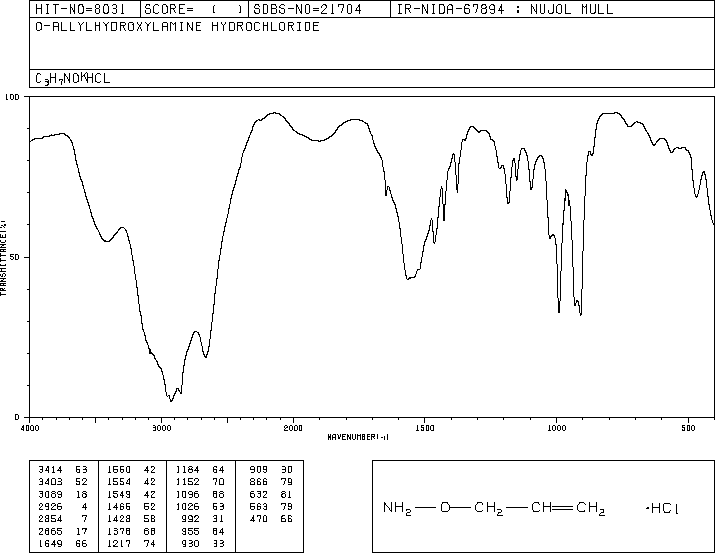Click the 2854 peak row with value 7
Viewport: 715px width, 553px height.
[x=63, y=519]
